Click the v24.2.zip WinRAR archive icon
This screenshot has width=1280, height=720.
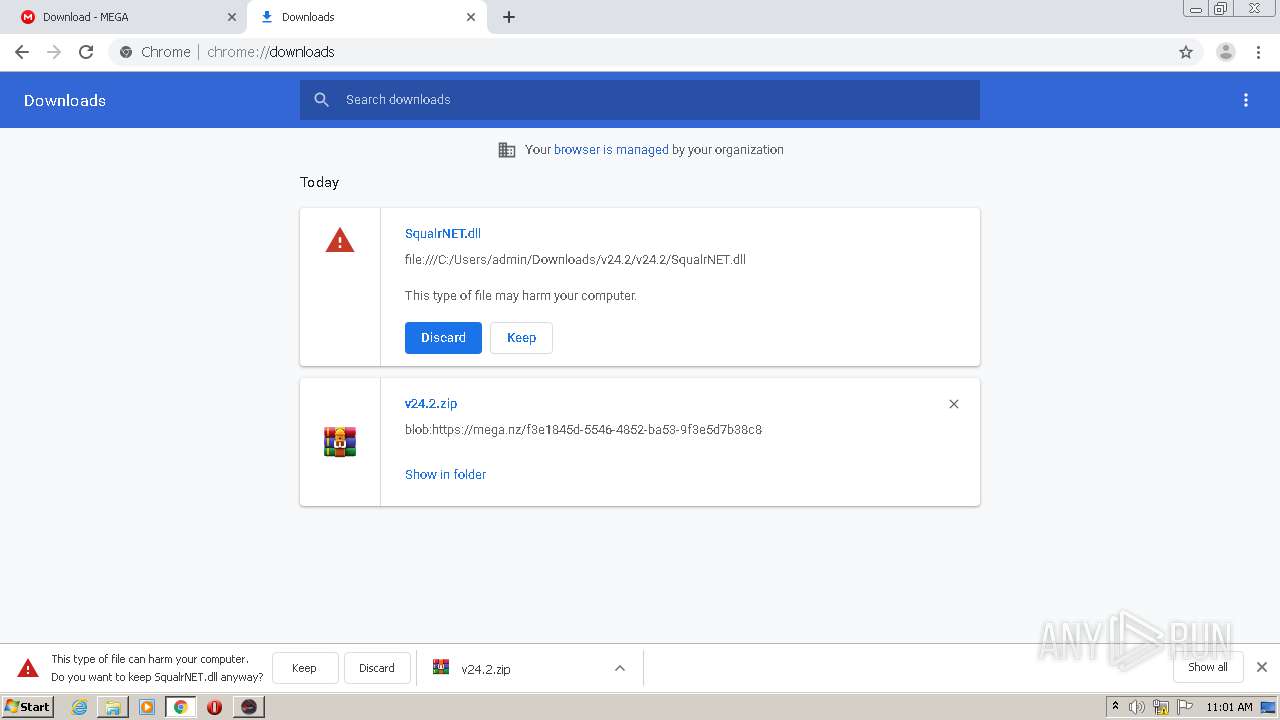point(340,441)
